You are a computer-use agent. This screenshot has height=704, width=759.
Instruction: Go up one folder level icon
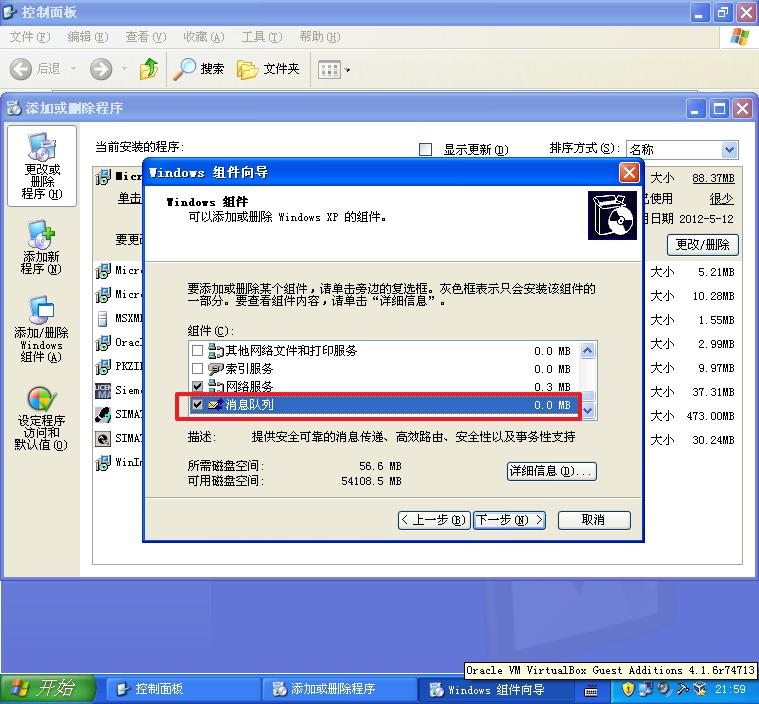[x=149, y=69]
